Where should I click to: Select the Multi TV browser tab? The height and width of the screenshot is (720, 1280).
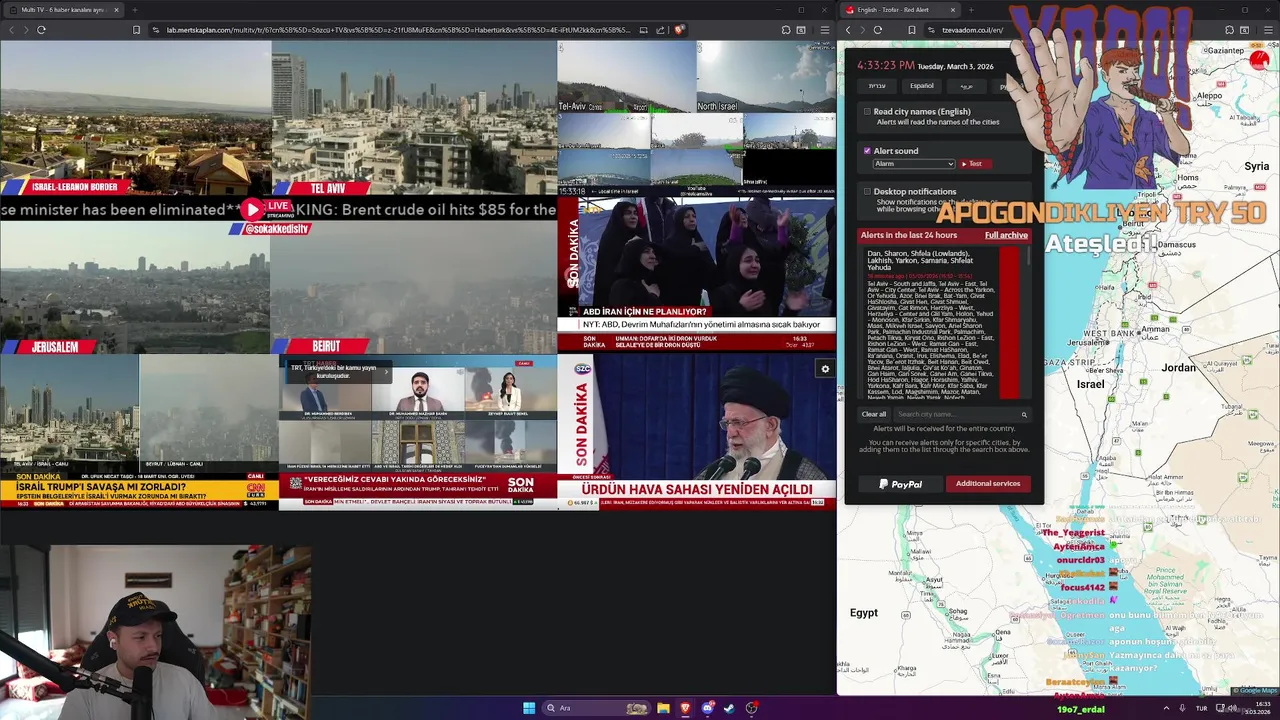62,10
